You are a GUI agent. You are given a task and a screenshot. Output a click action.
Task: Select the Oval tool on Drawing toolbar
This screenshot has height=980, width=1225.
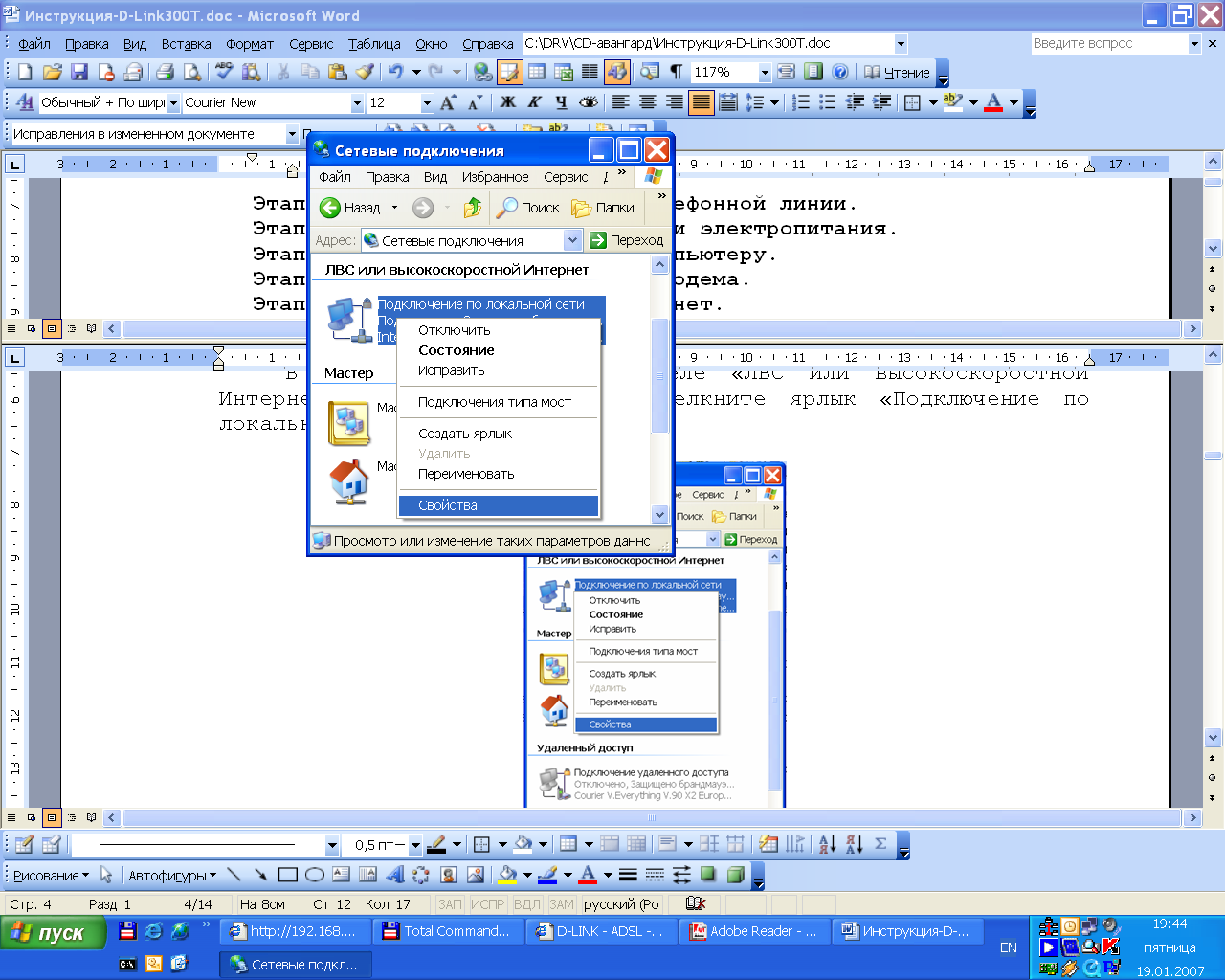tap(314, 875)
